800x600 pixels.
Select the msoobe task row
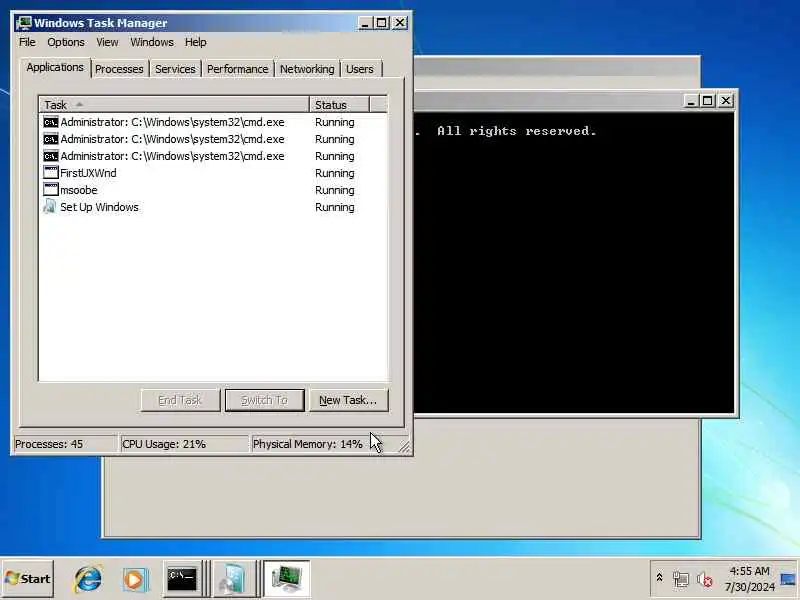(x=213, y=190)
